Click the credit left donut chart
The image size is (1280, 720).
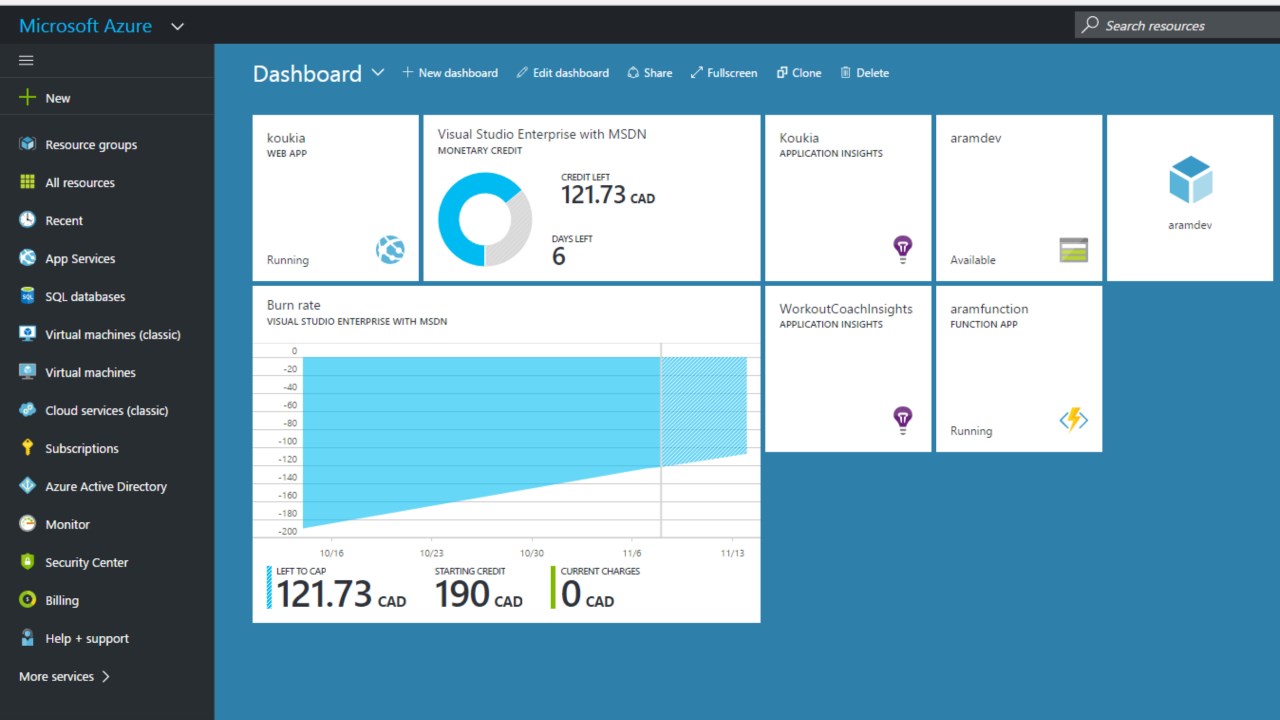coord(485,220)
